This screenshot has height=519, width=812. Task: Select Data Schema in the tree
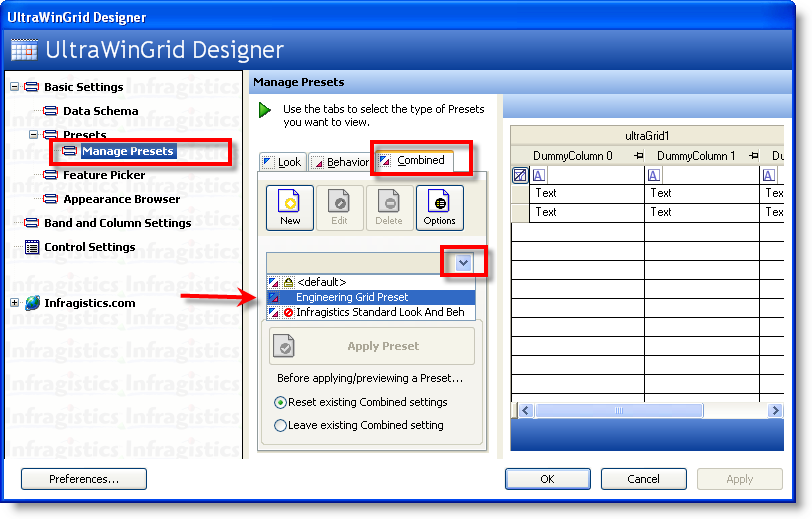pyautogui.click(x=100, y=110)
